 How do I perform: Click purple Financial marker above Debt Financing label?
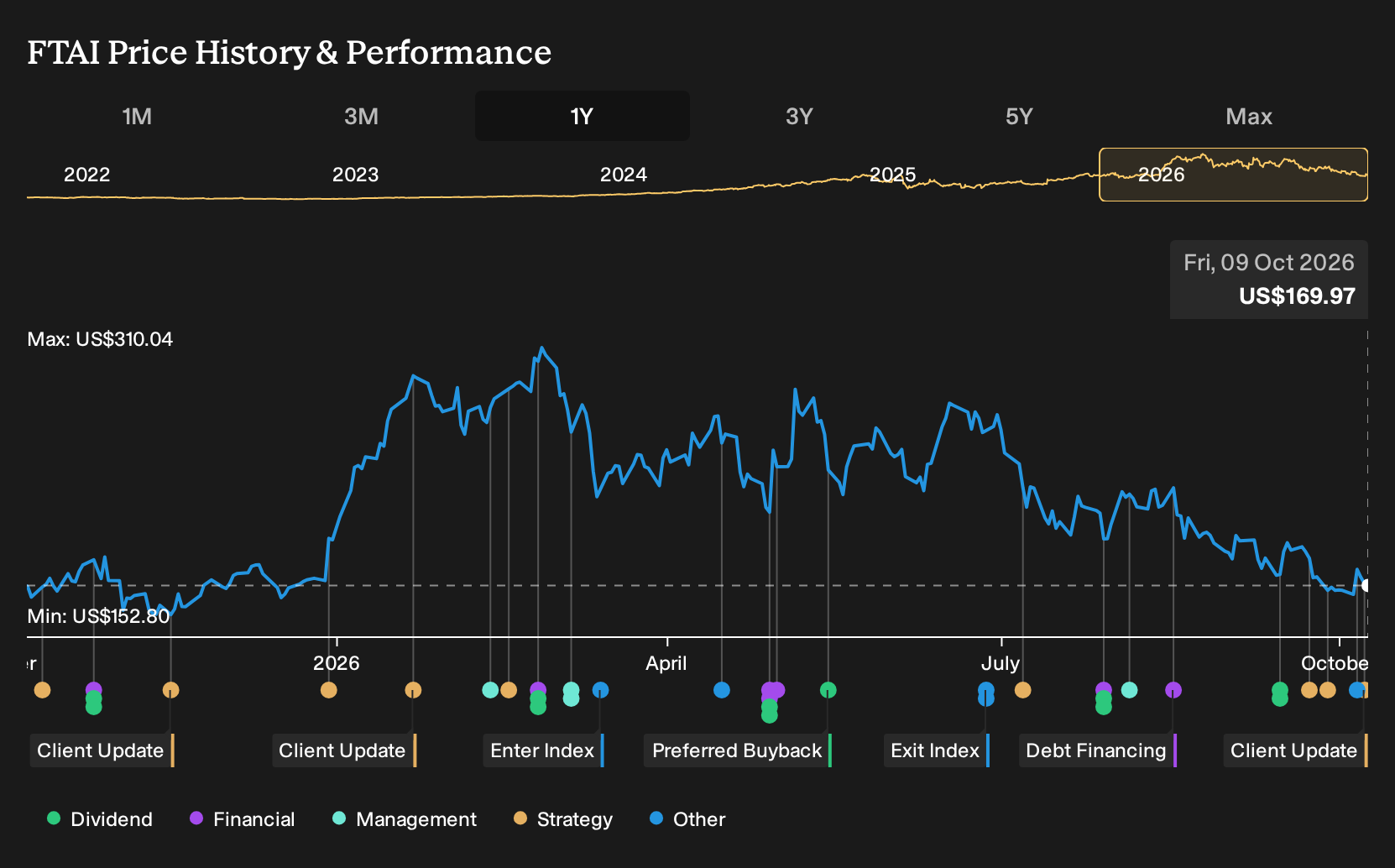tap(1173, 690)
